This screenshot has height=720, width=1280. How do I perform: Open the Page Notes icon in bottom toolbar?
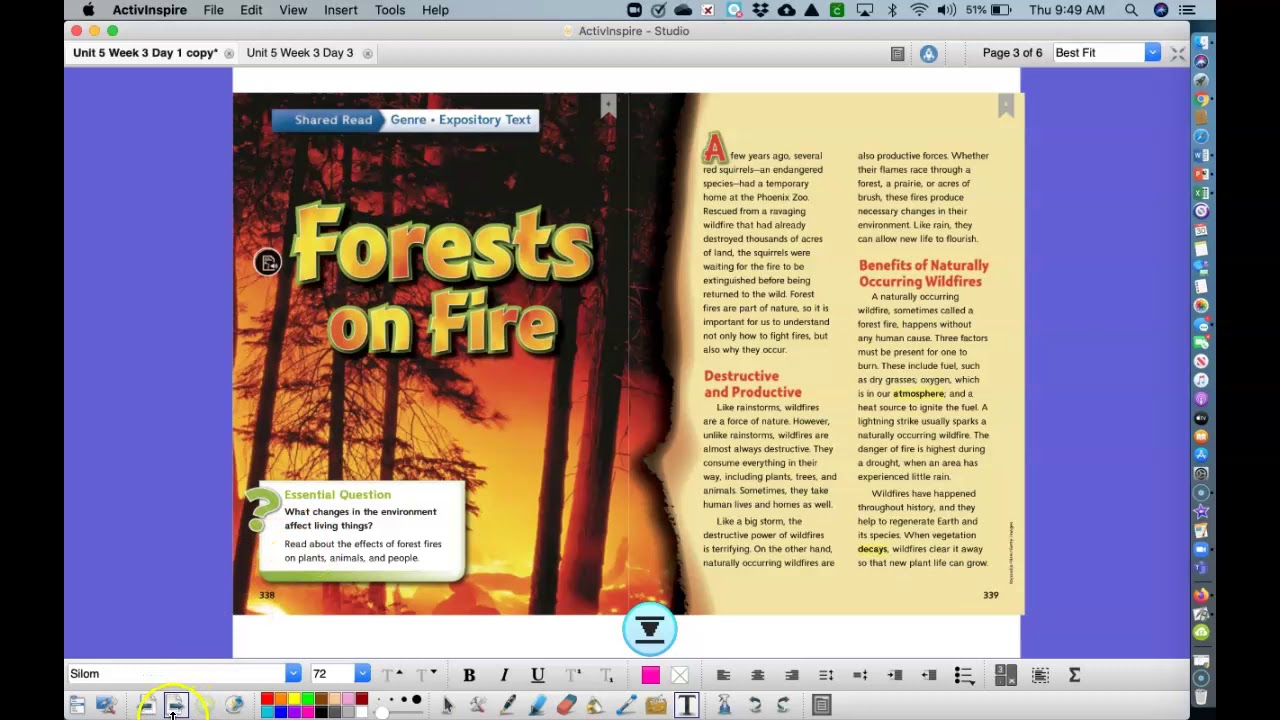[822, 705]
